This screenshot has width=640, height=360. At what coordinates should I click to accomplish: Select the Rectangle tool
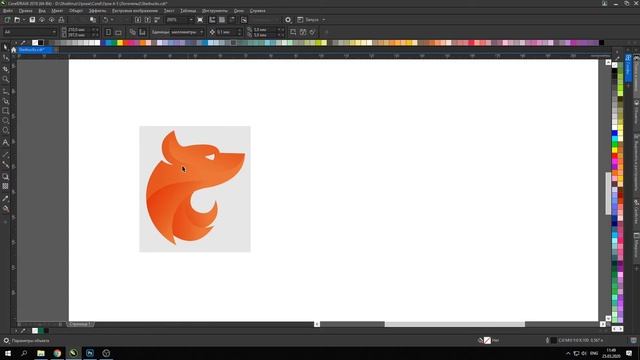point(5,111)
